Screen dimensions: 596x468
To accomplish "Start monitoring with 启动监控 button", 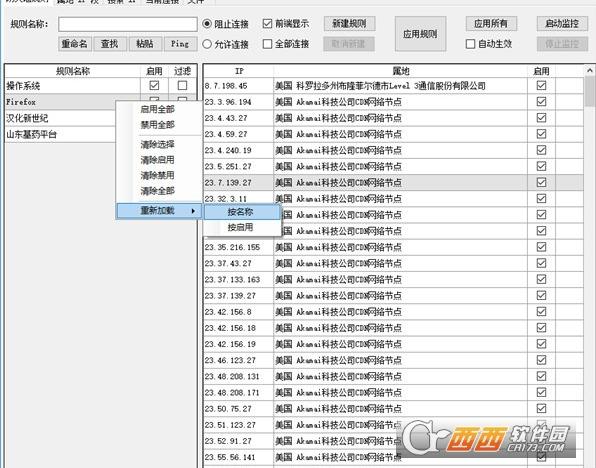I will [x=562, y=24].
